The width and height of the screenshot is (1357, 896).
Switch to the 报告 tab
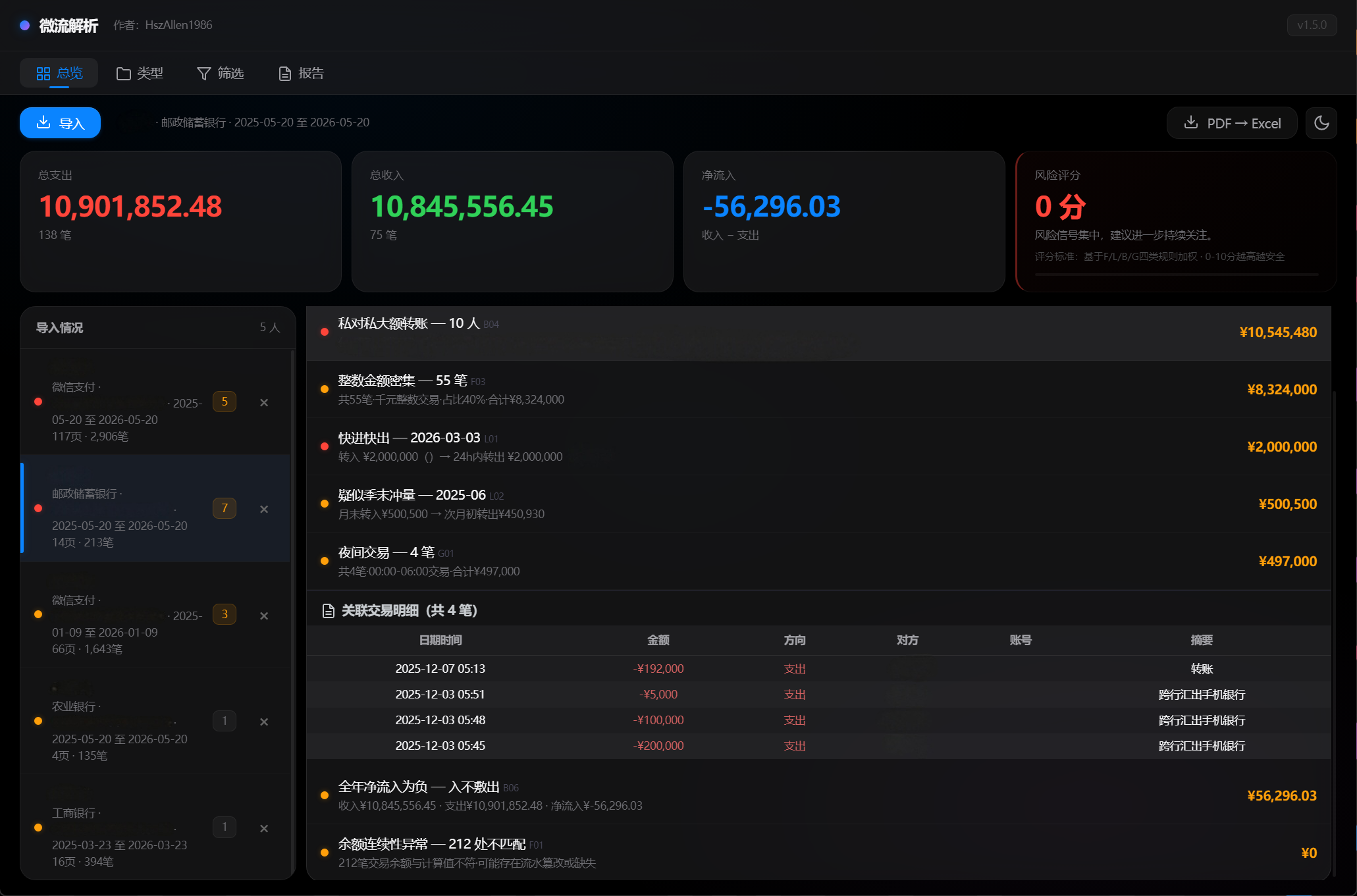click(x=302, y=73)
